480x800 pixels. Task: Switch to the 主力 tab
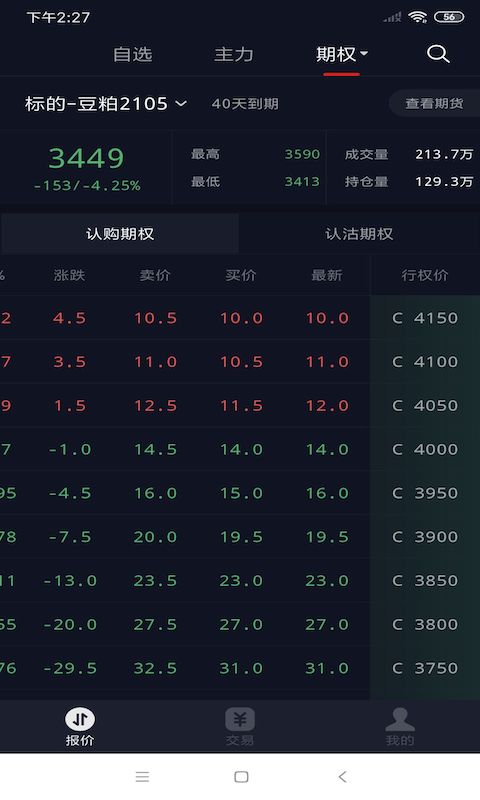[x=234, y=54]
